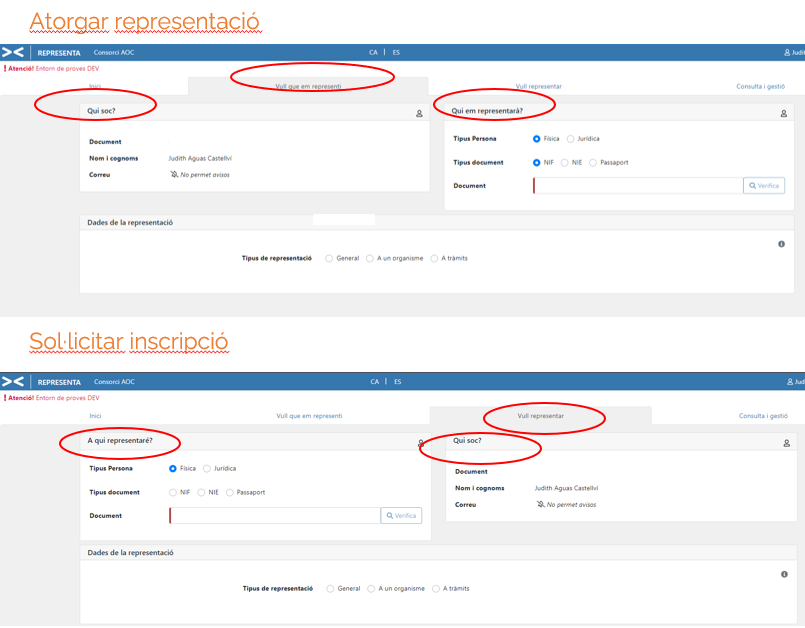Select Jurídica in the 'Qui em representarà?' panel
Image resolution: width=805 pixels, height=628 pixels.
click(x=571, y=139)
